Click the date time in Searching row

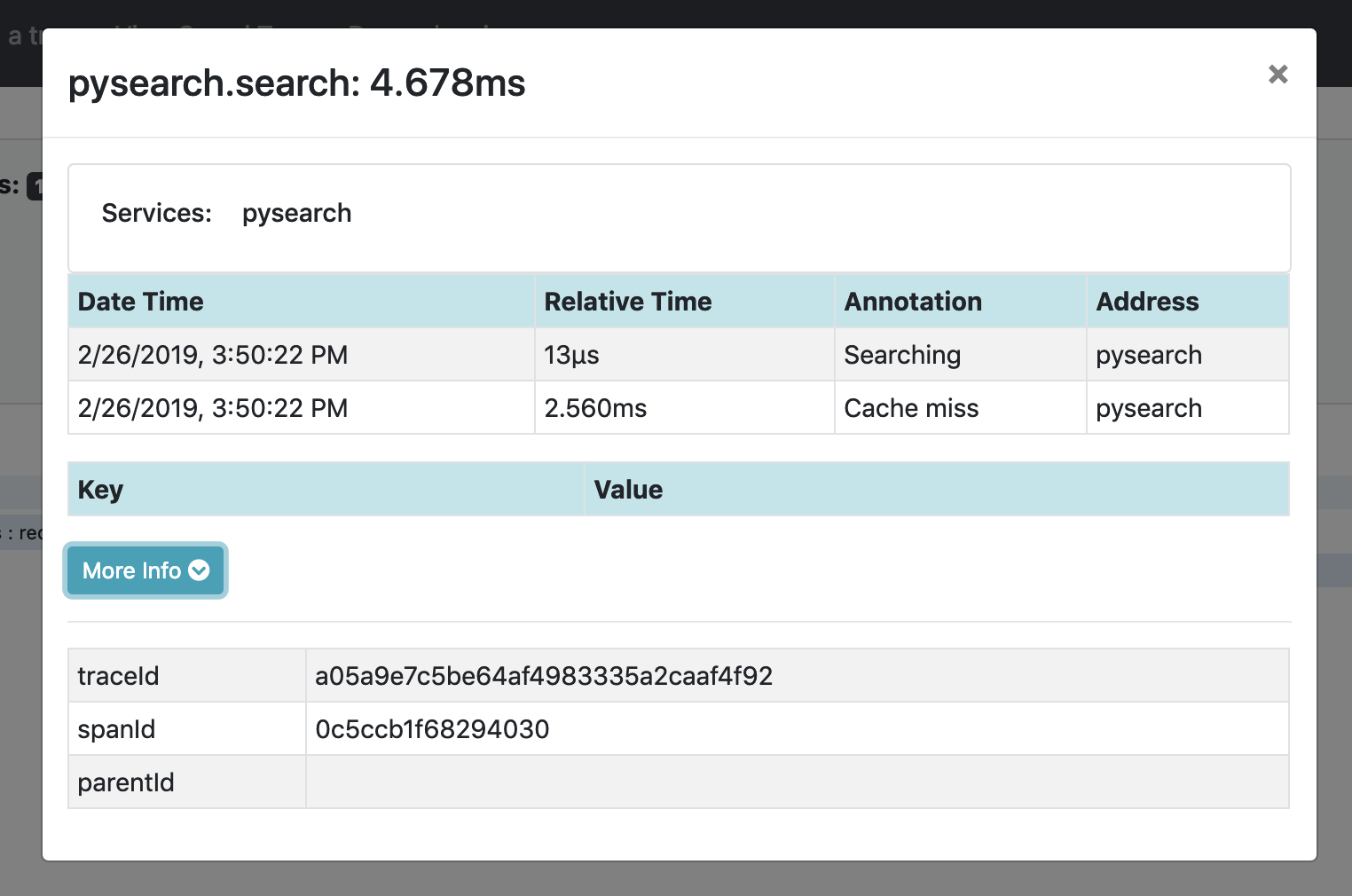(302, 355)
